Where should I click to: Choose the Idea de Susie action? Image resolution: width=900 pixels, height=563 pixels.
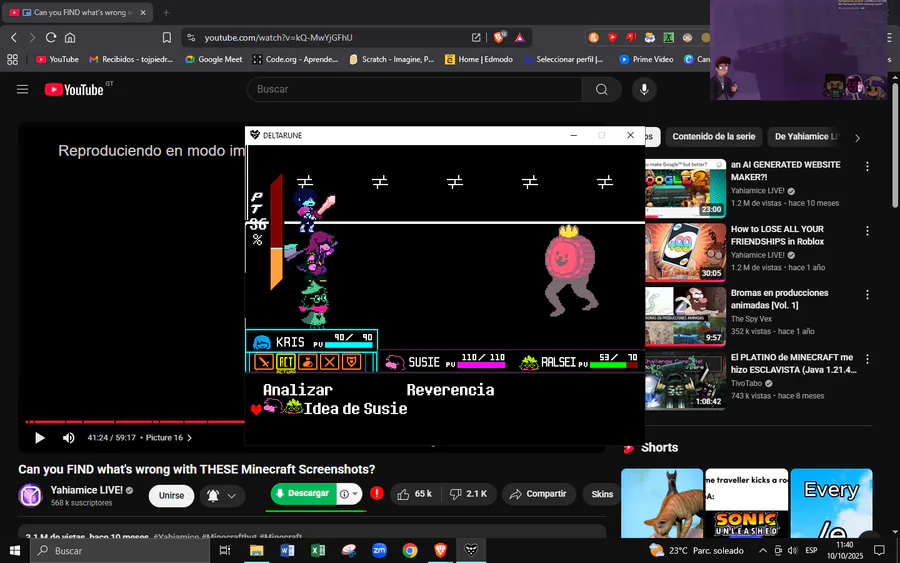click(355, 409)
